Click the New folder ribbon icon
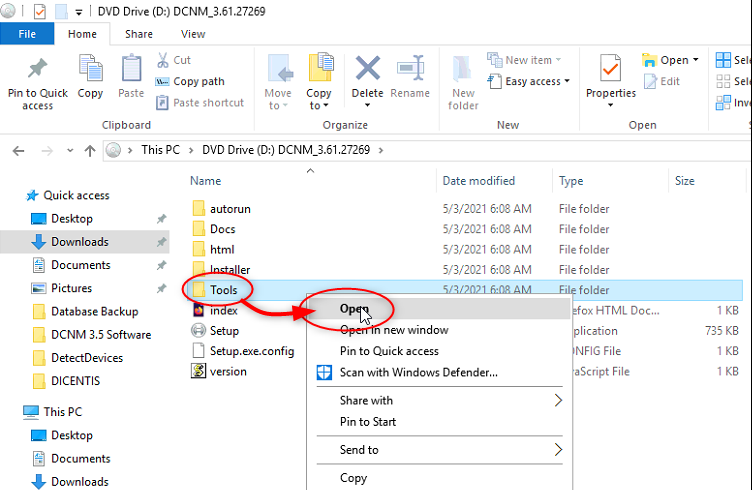Screen dimensions: 752x490 click(462, 69)
